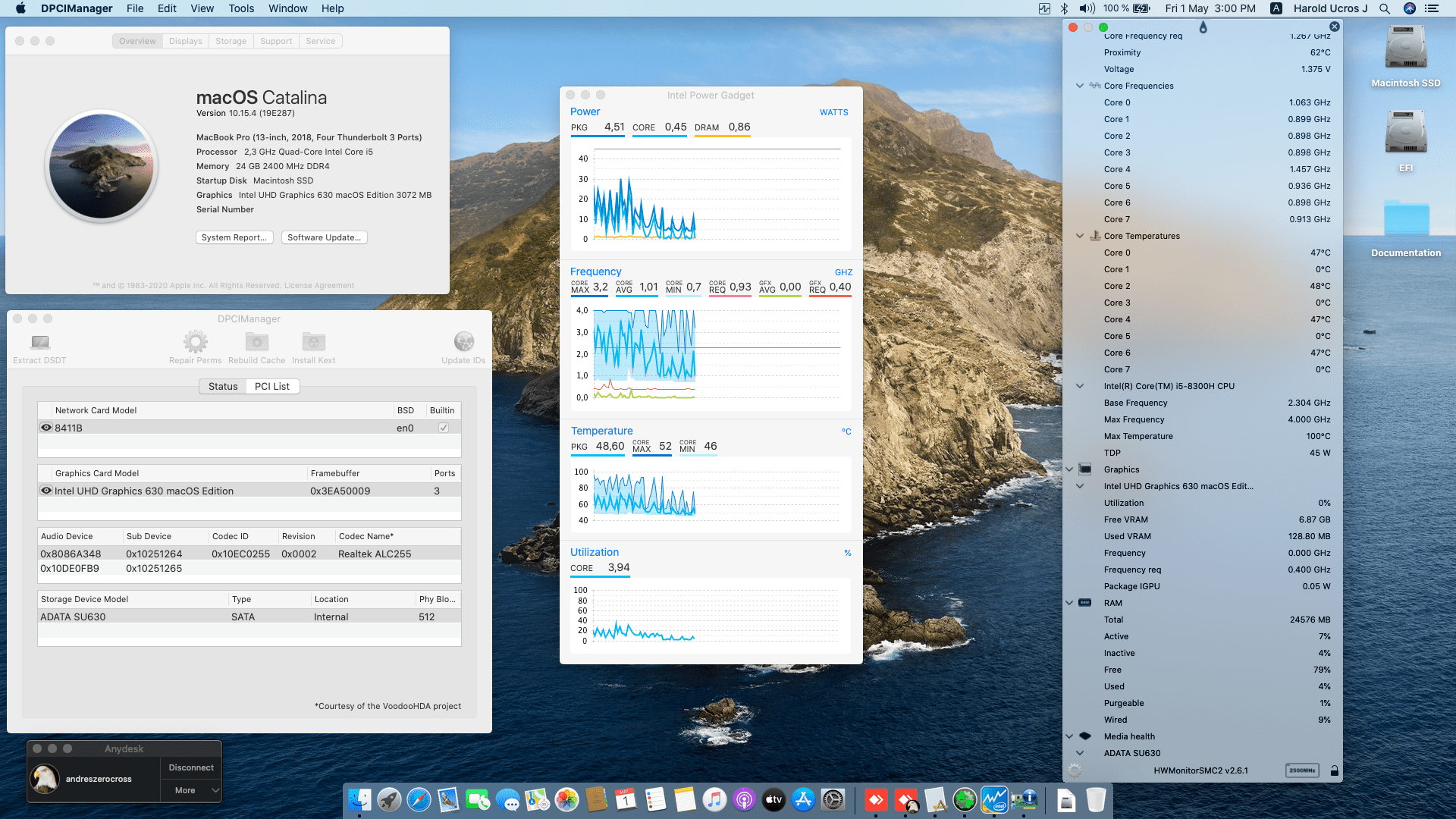The image size is (1456, 819).
Task: Collapse Intel UHD Graphics 630 subgroup
Action: 1080,486
